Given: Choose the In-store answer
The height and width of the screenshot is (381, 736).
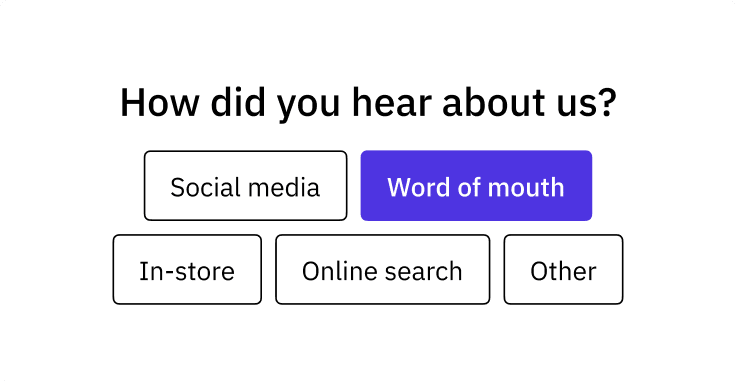Looking at the screenshot, I should pos(187,269).
